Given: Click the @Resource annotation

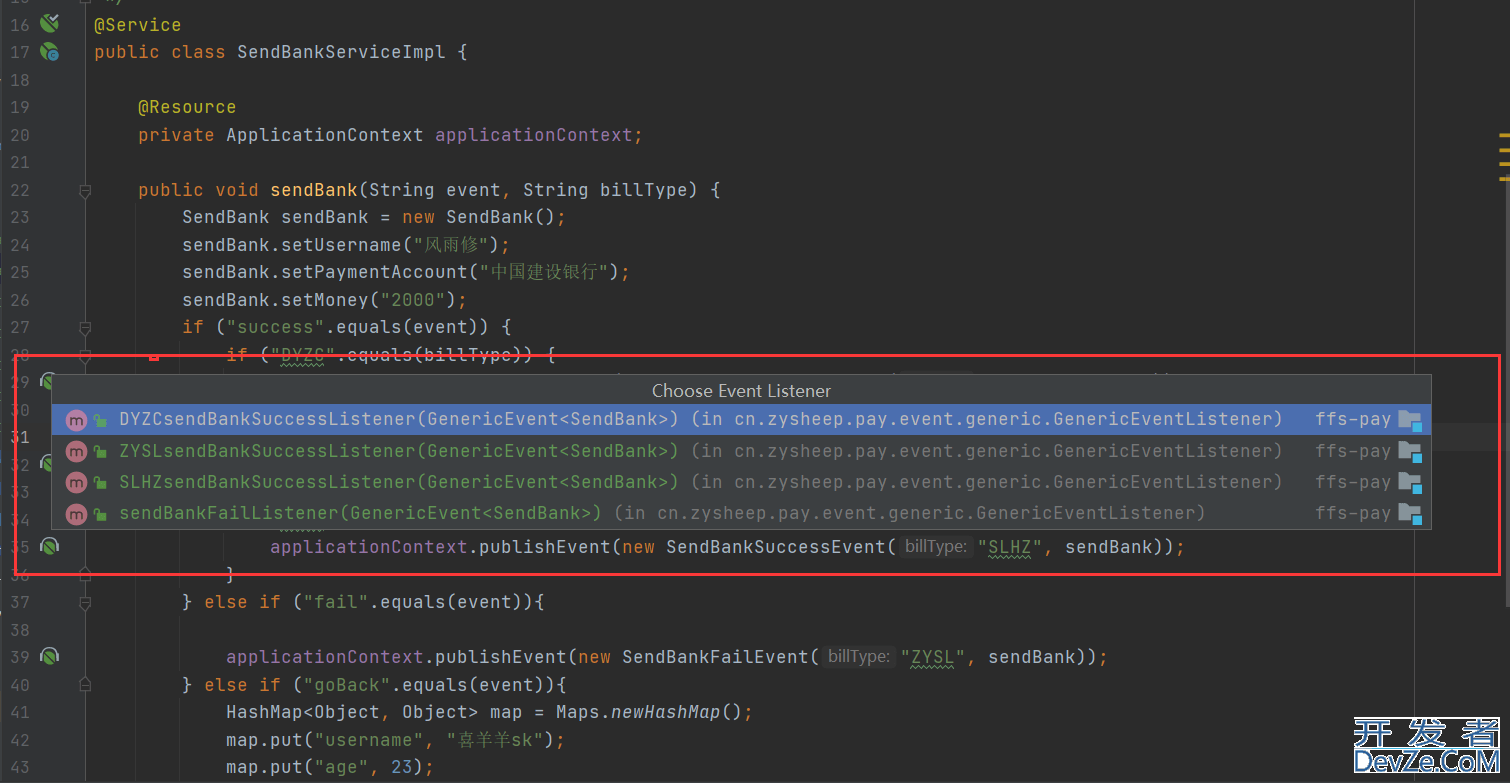Looking at the screenshot, I should 187,107.
